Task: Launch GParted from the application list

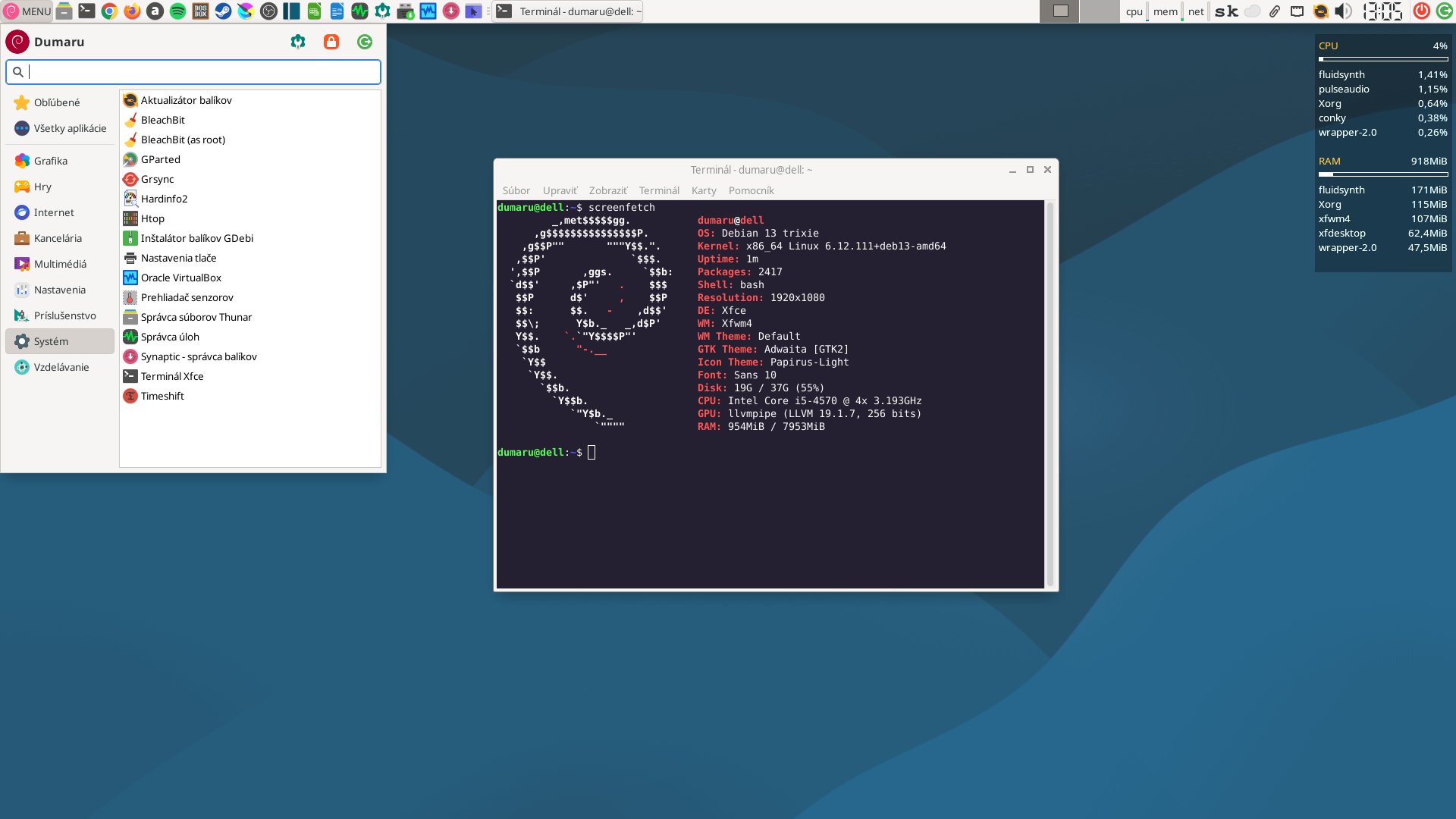Action: (x=250, y=159)
